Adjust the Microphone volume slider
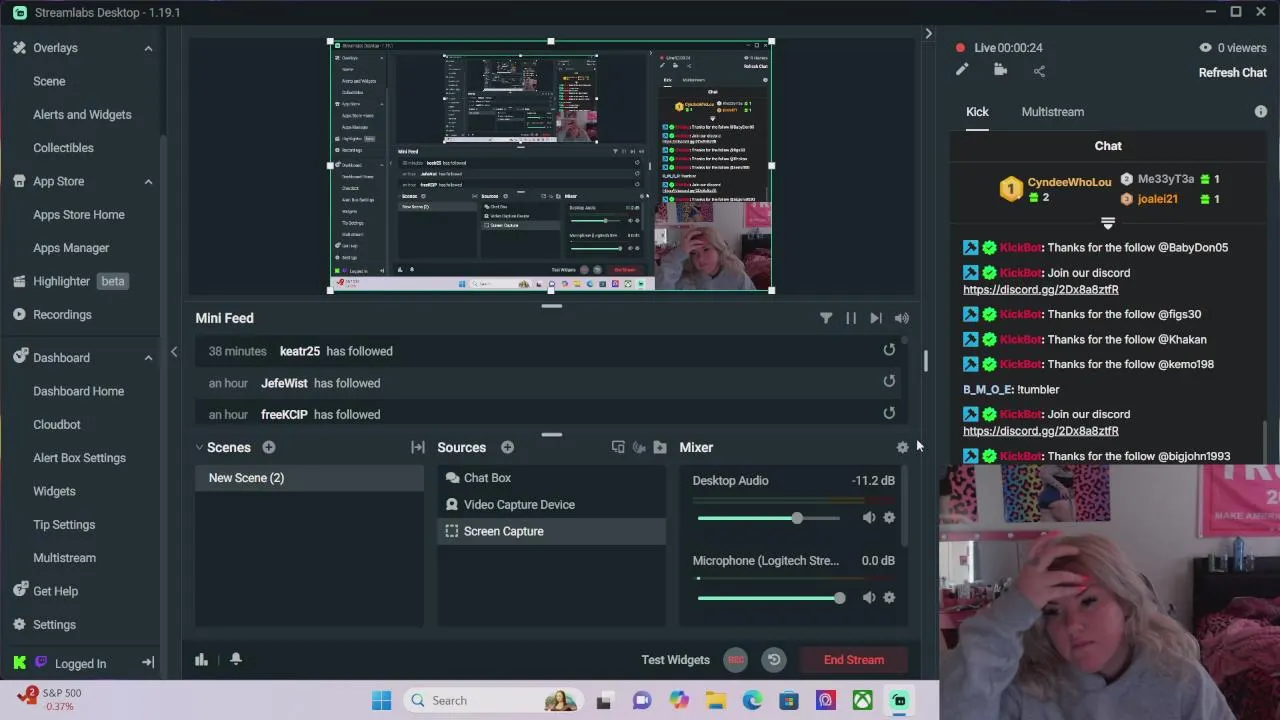Viewport: 1280px width, 720px height. tap(770, 598)
